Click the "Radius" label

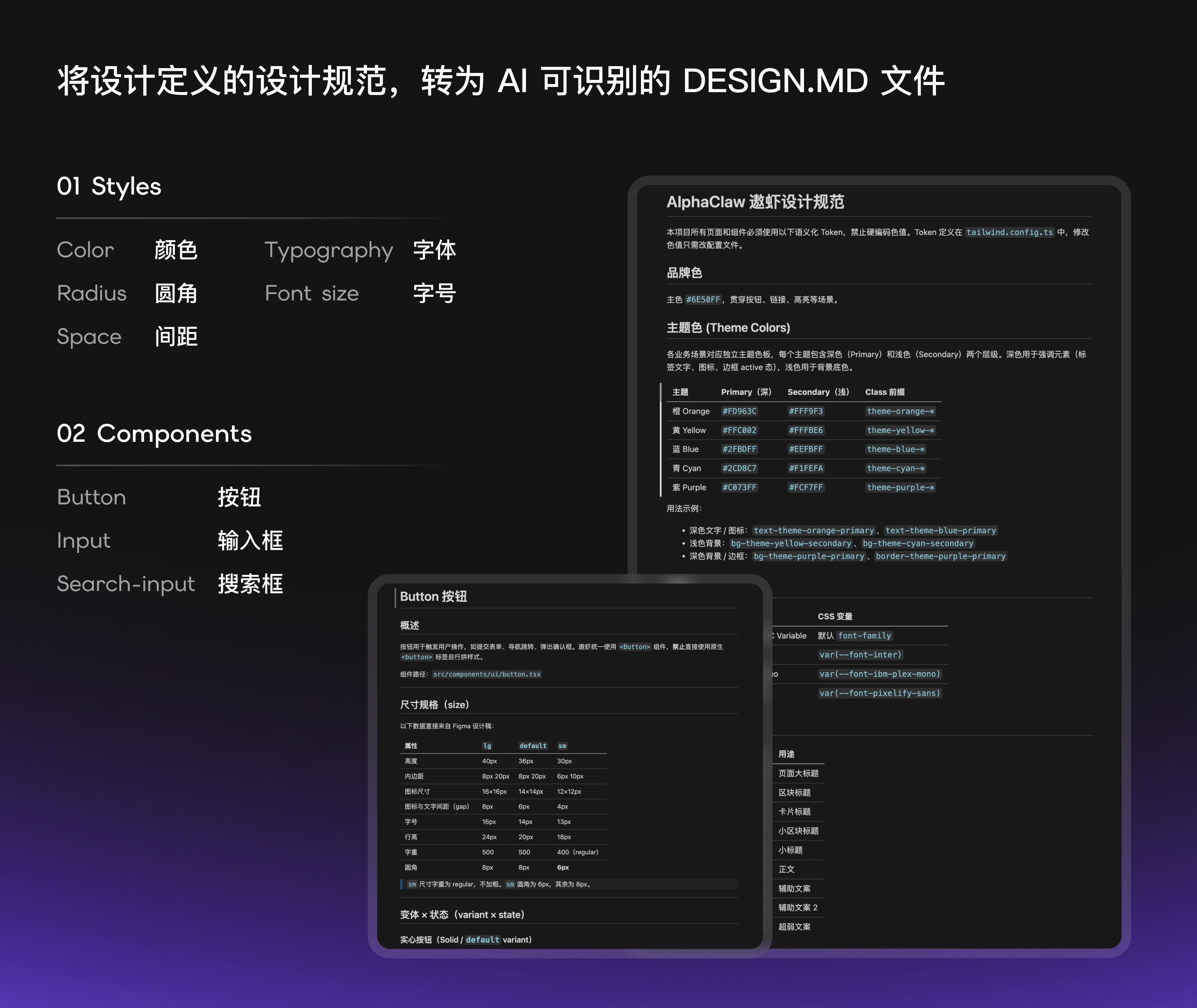pos(91,293)
